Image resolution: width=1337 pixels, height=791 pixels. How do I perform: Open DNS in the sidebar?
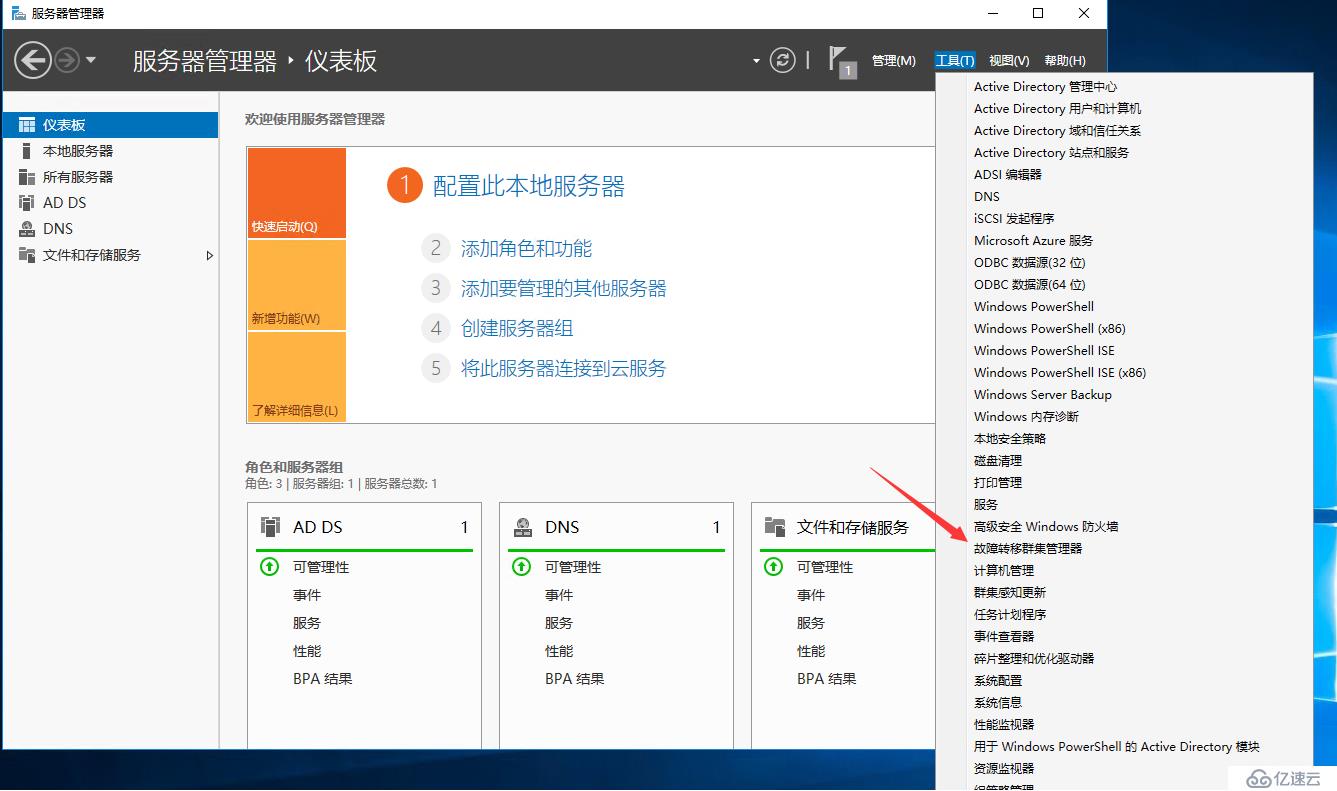pyautogui.click(x=110, y=228)
